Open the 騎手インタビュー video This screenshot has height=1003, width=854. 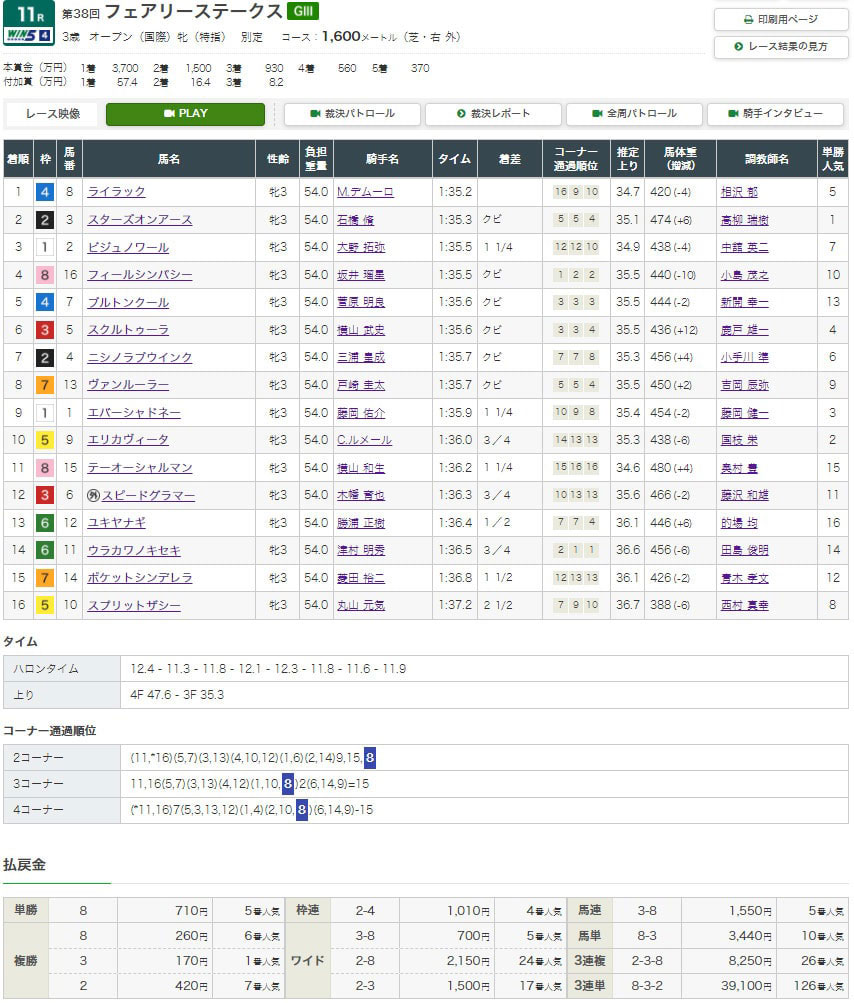(x=775, y=114)
